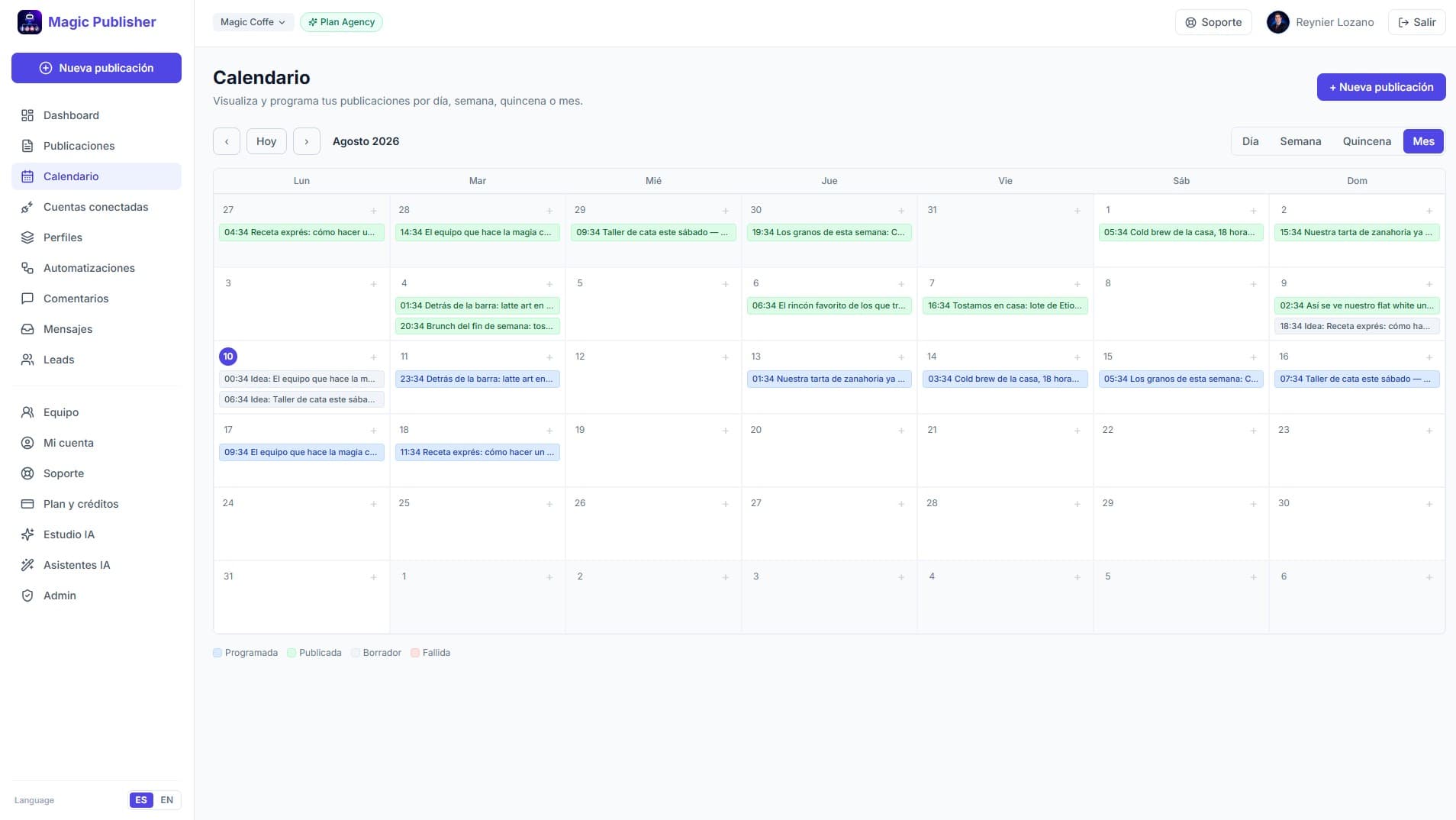Click the Soporte button in the top bar
Viewport: 1456px width, 820px height.
[1213, 22]
